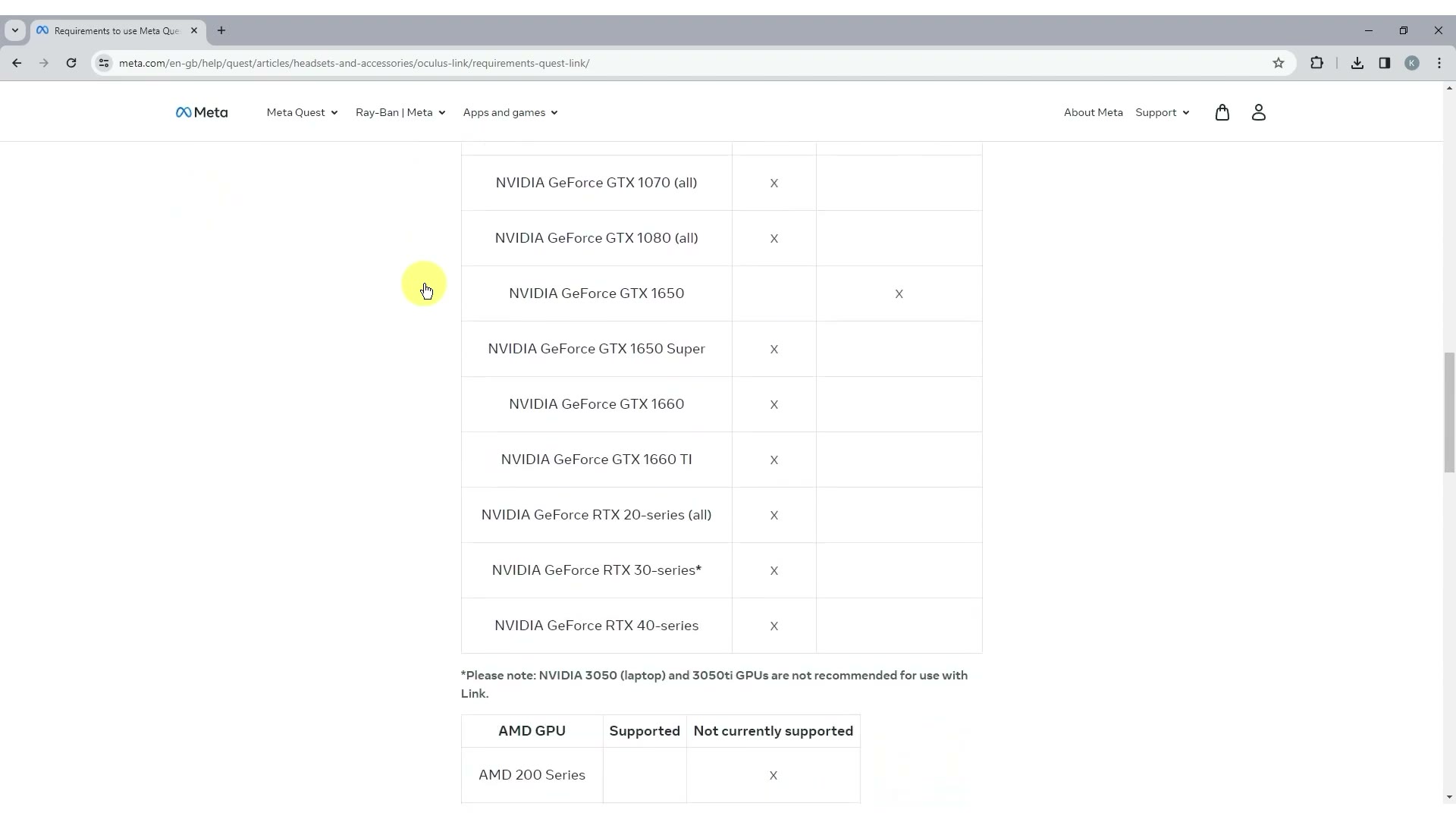Select the Requirements to use Meta Quest tab
Viewport: 1456px width, 819px height.
118,30
